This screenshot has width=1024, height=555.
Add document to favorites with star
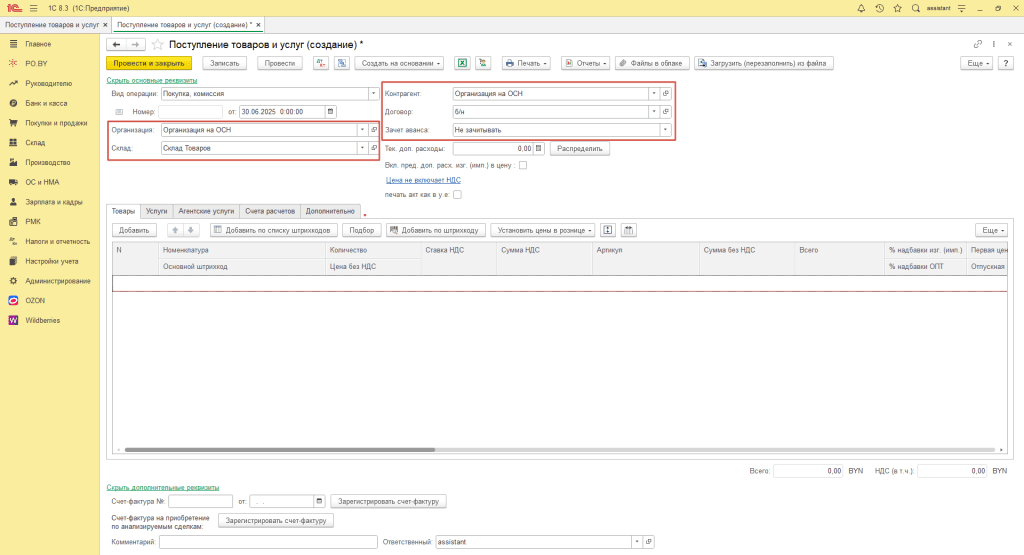[157, 44]
